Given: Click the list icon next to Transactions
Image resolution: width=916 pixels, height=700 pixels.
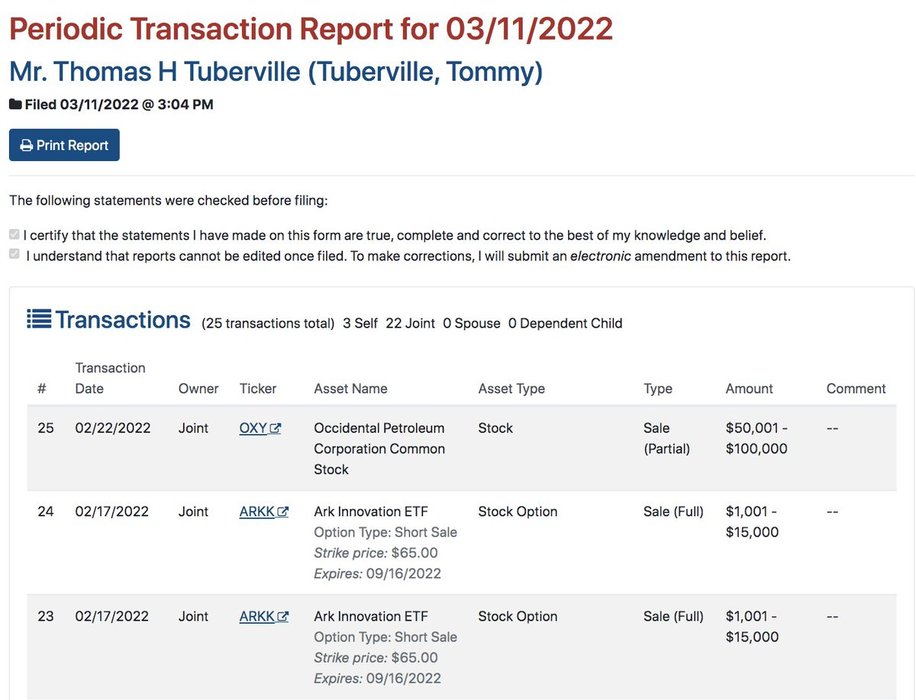Looking at the screenshot, I should point(39,319).
